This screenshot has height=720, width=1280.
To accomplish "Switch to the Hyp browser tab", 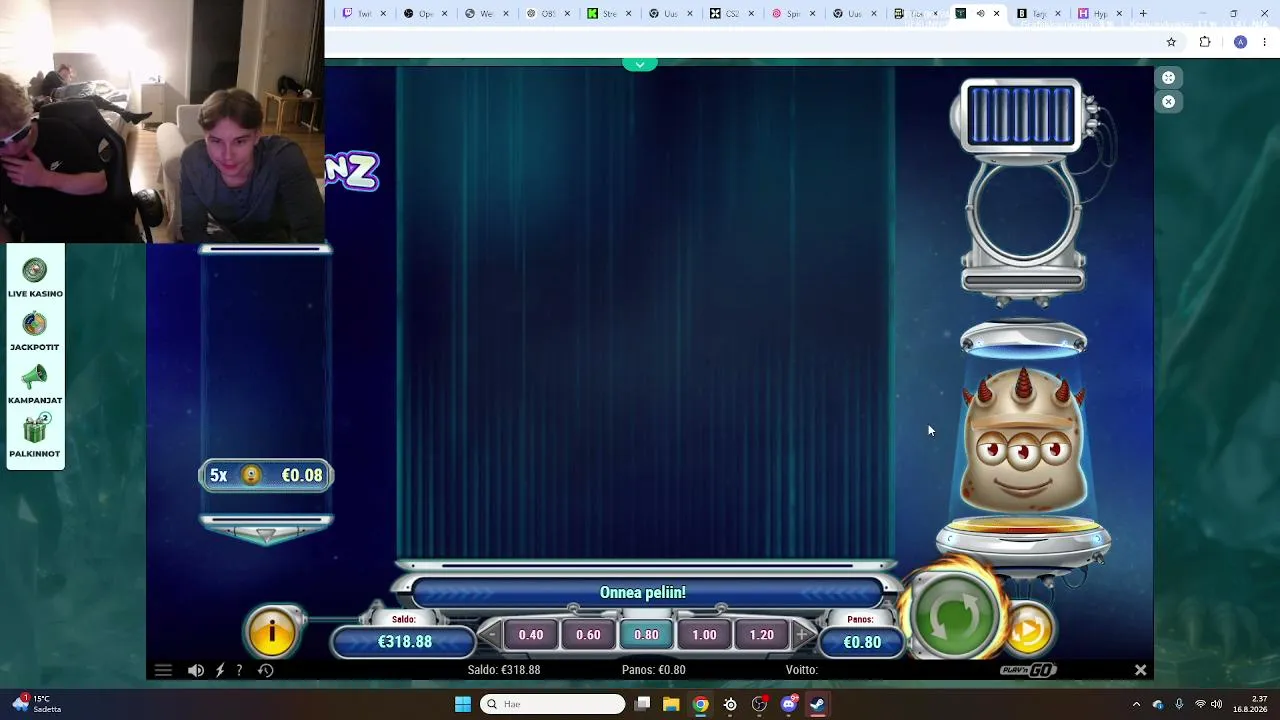I will click(x=1100, y=14).
